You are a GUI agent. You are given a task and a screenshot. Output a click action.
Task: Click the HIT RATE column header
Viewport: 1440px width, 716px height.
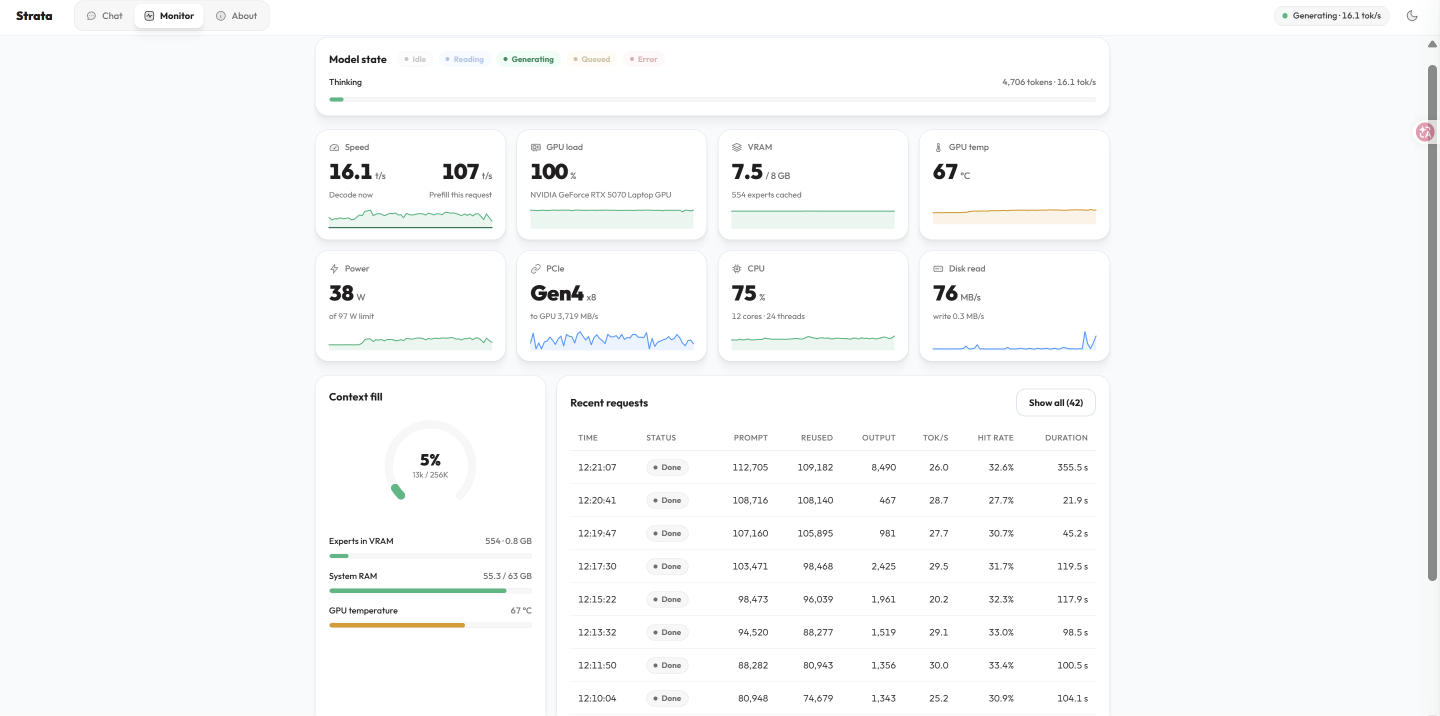coord(996,438)
